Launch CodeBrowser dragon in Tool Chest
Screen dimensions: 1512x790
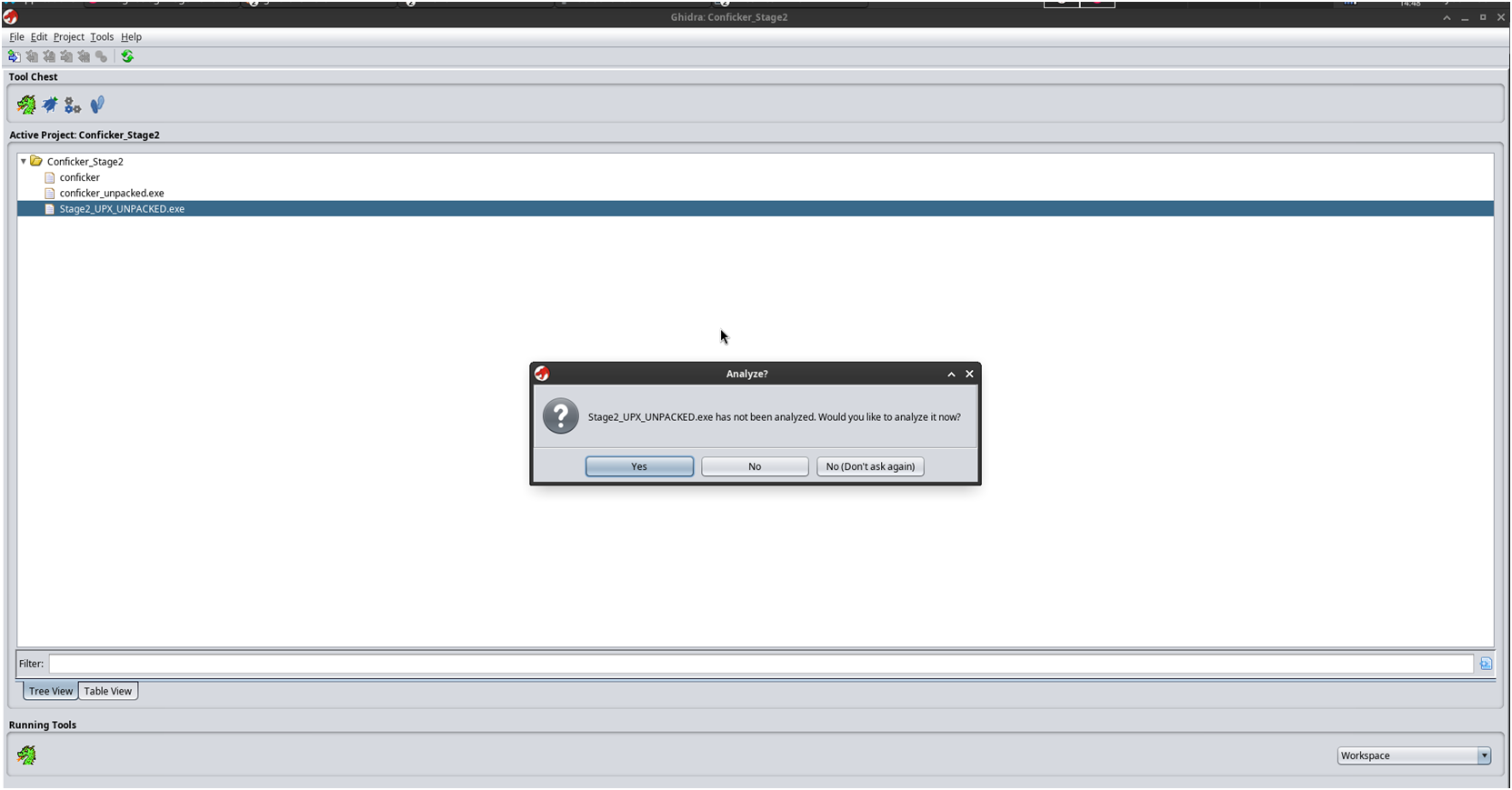26,105
